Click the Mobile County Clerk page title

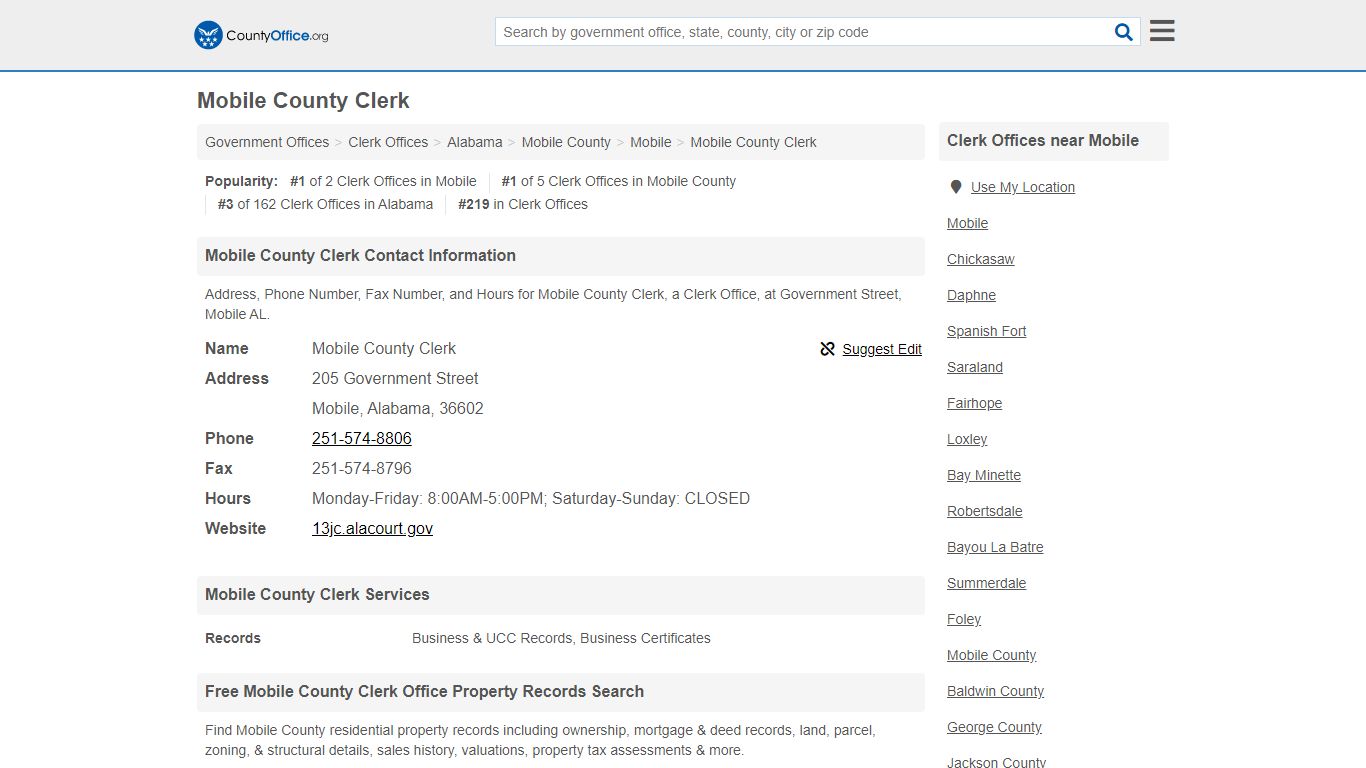303,101
